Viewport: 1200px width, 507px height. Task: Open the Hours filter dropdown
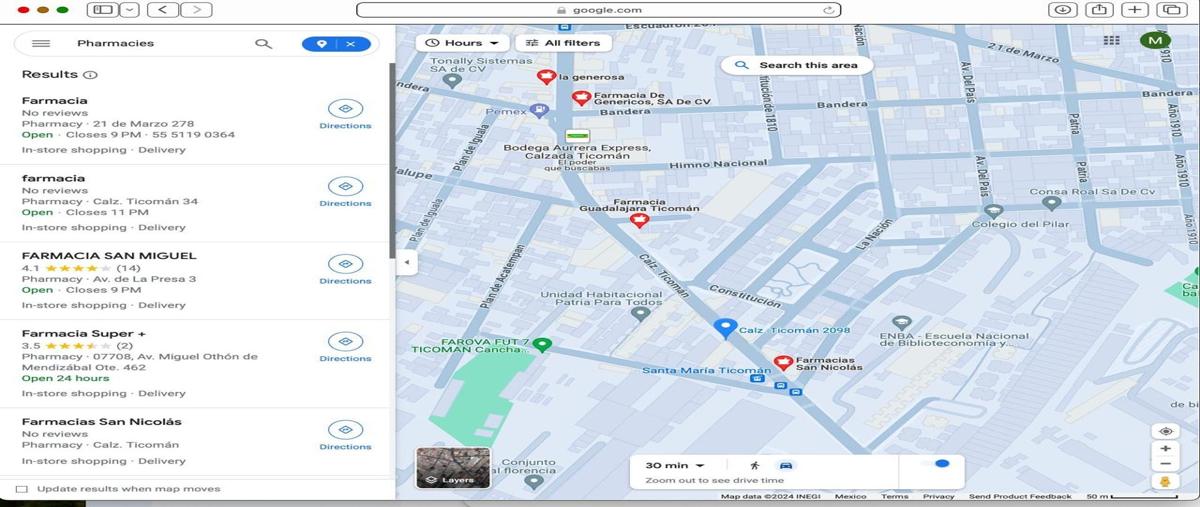(462, 43)
